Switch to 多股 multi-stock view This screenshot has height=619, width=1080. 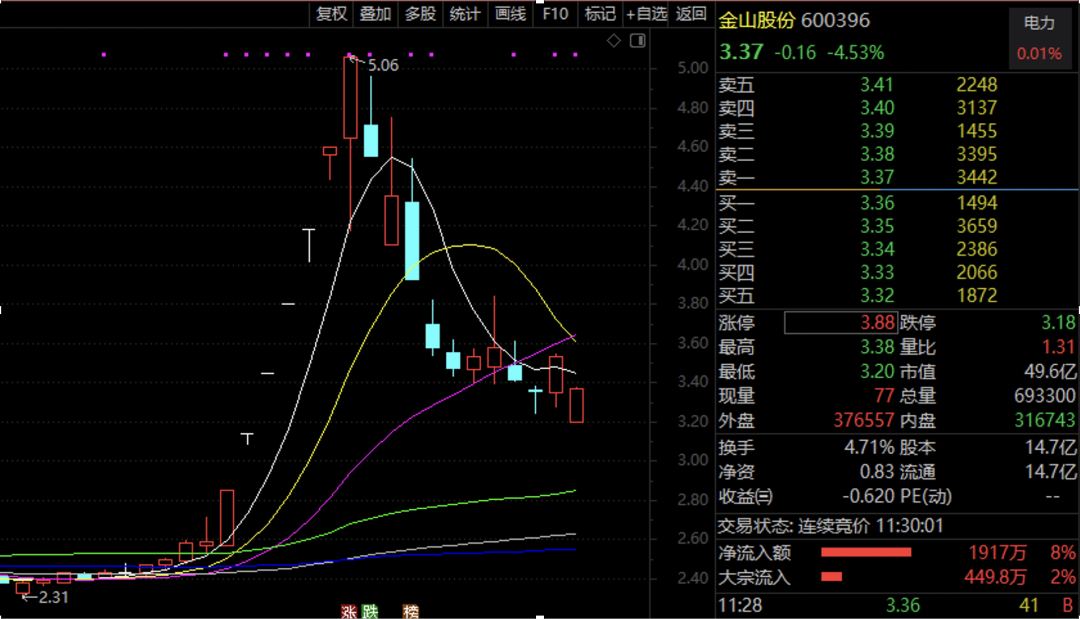(x=420, y=13)
